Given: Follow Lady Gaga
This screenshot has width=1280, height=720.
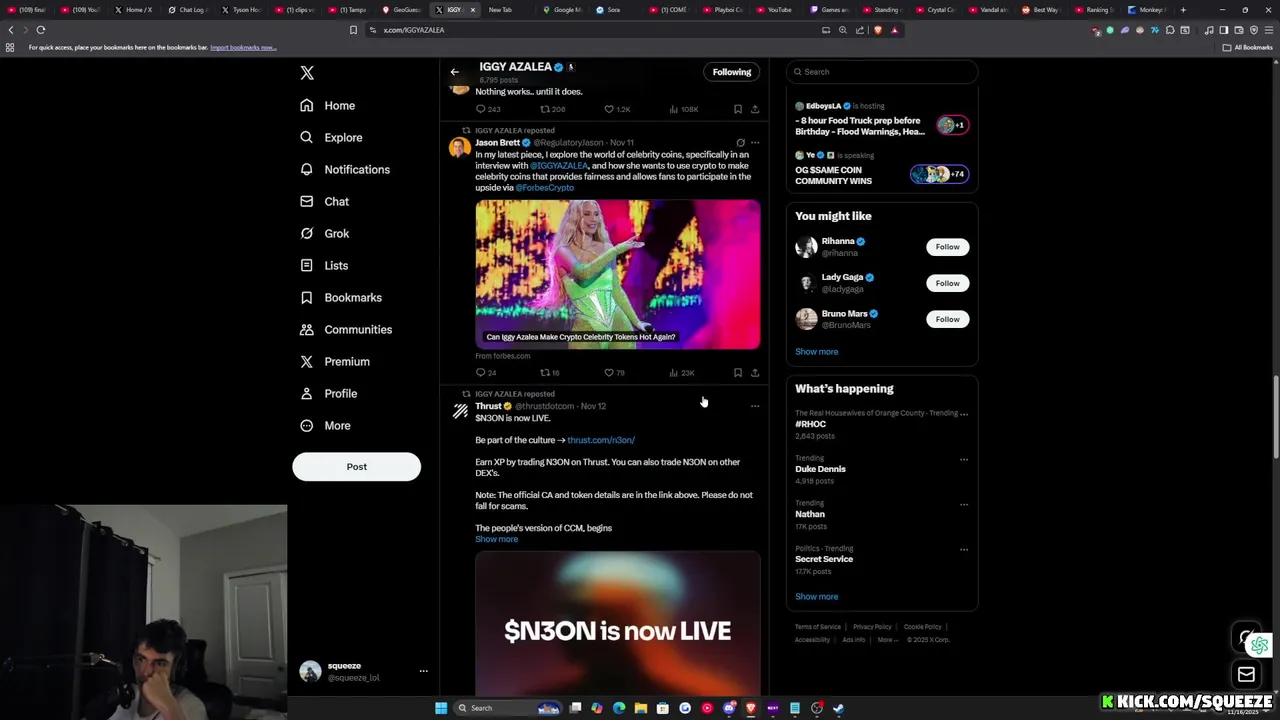Looking at the screenshot, I should [x=947, y=283].
